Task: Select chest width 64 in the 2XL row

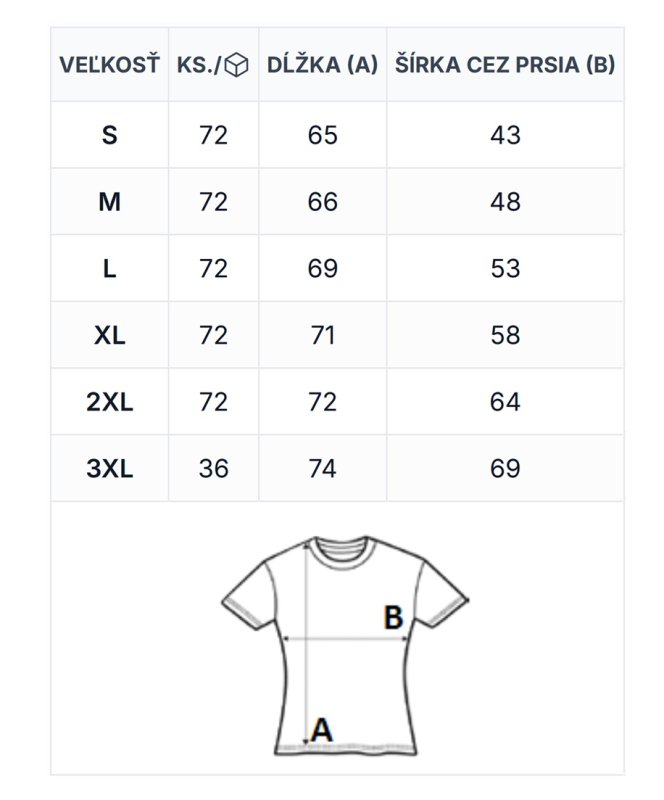Action: point(505,402)
